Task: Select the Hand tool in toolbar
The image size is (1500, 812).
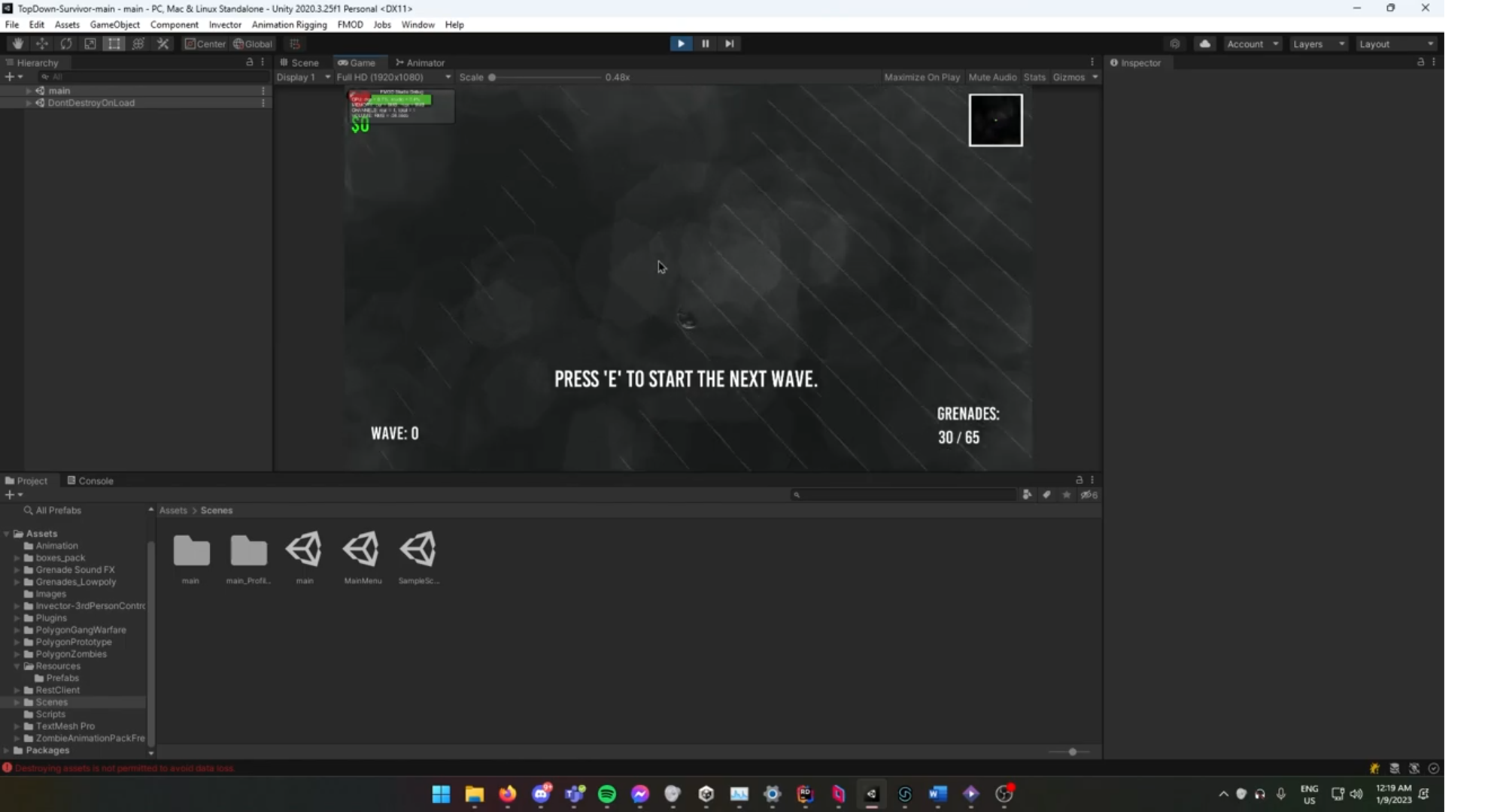Action: coord(17,44)
